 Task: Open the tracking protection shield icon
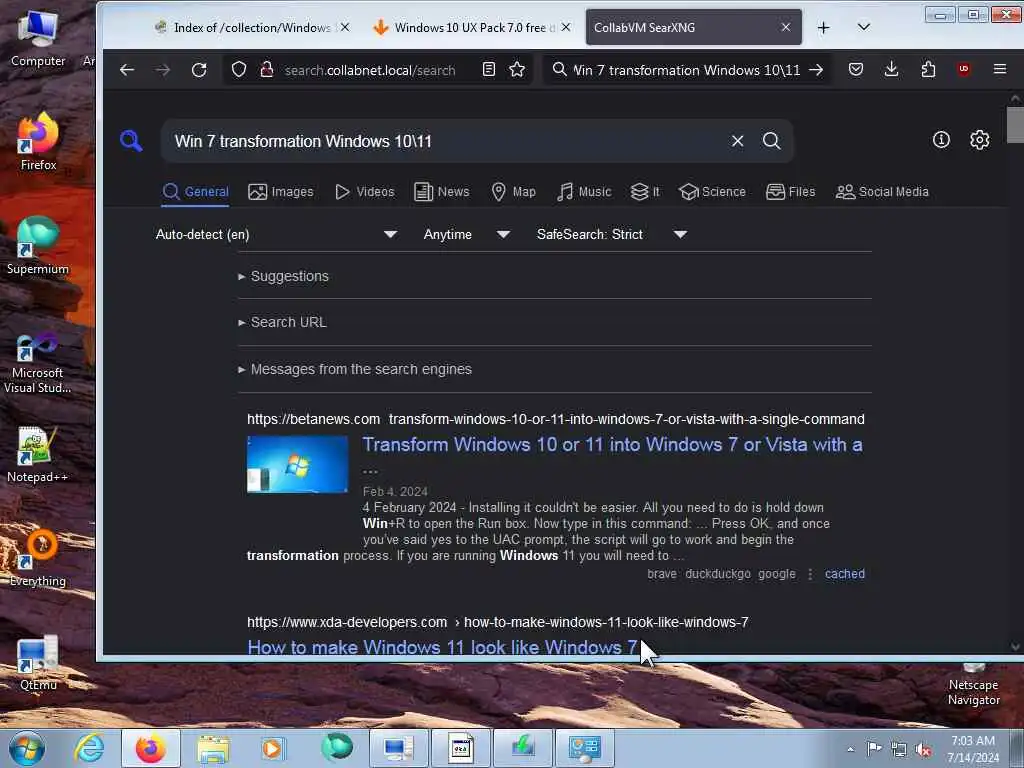(239, 70)
